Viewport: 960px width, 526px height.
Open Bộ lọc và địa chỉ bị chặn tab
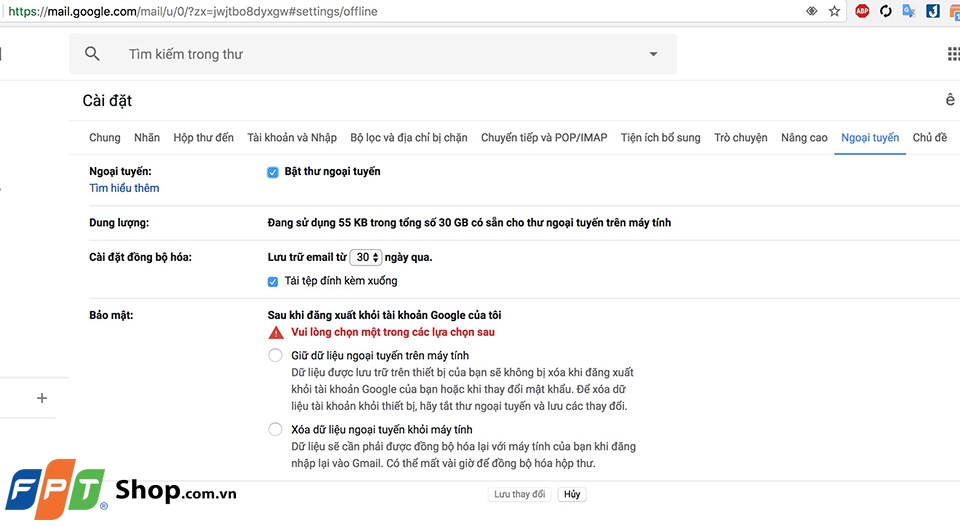[x=409, y=138]
